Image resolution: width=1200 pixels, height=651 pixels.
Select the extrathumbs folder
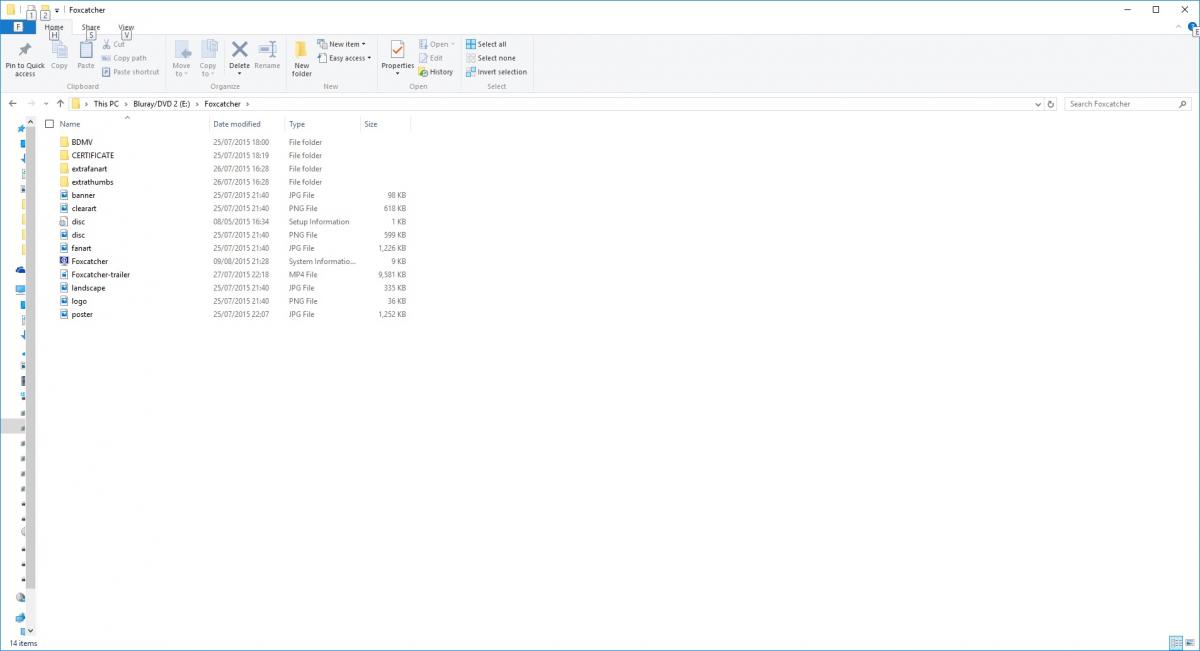pyautogui.click(x=92, y=182)
